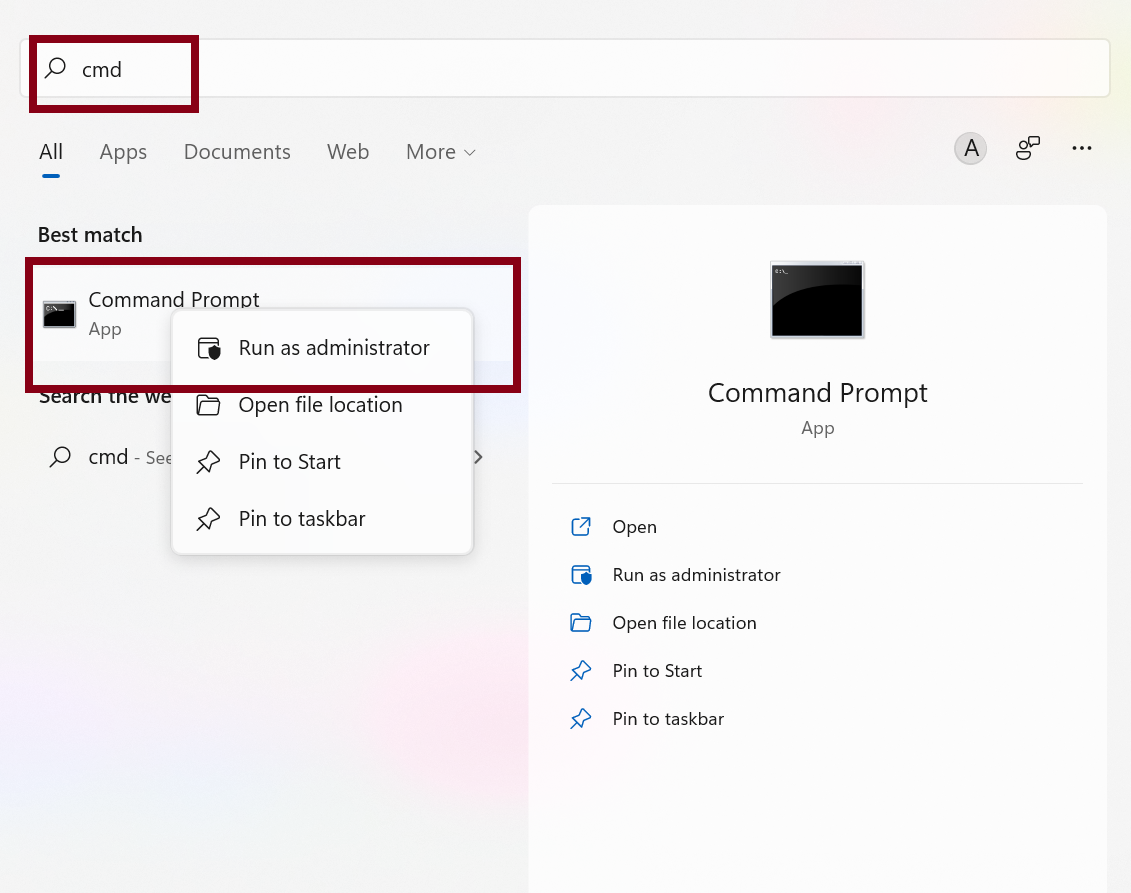The image size is (1131, 893).
Task: Click the small Command Prompt icon in best match
Action: coord(59,314)
